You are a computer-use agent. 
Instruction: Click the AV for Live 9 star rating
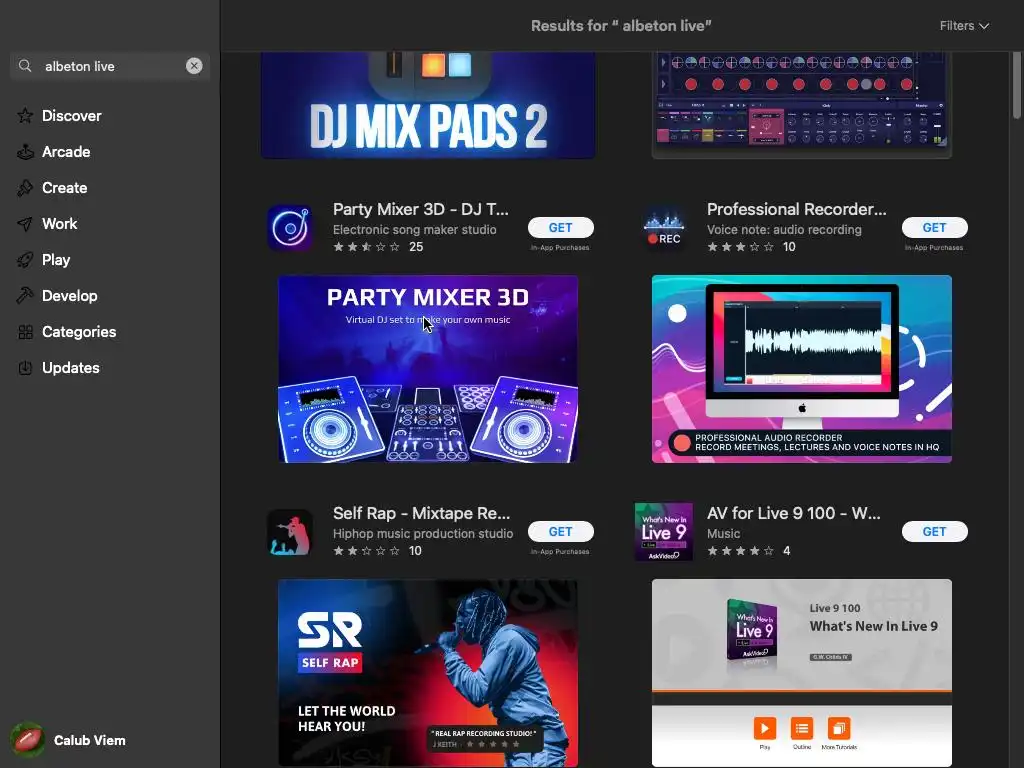[741, 551]
